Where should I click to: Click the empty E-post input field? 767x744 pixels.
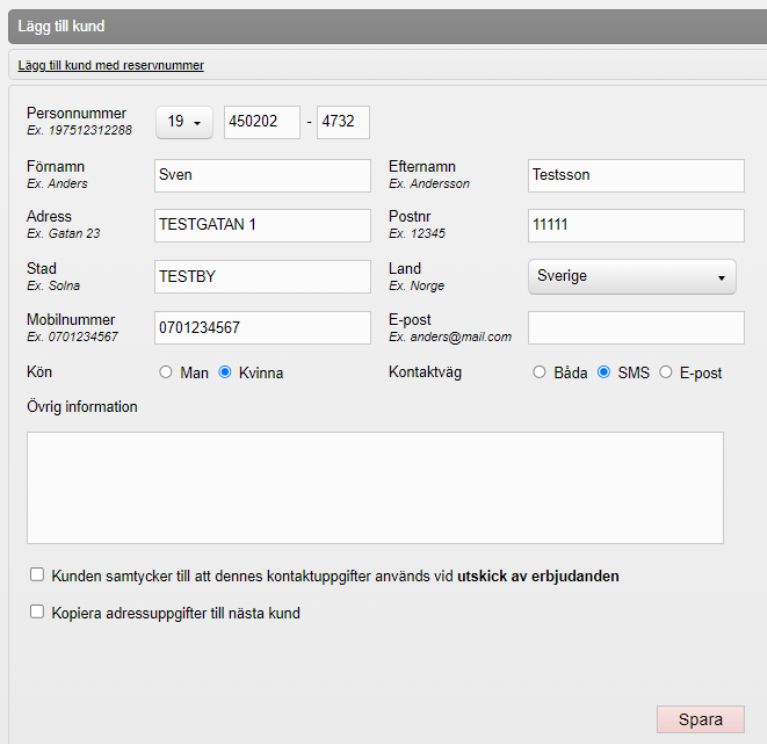coord(636,328)
